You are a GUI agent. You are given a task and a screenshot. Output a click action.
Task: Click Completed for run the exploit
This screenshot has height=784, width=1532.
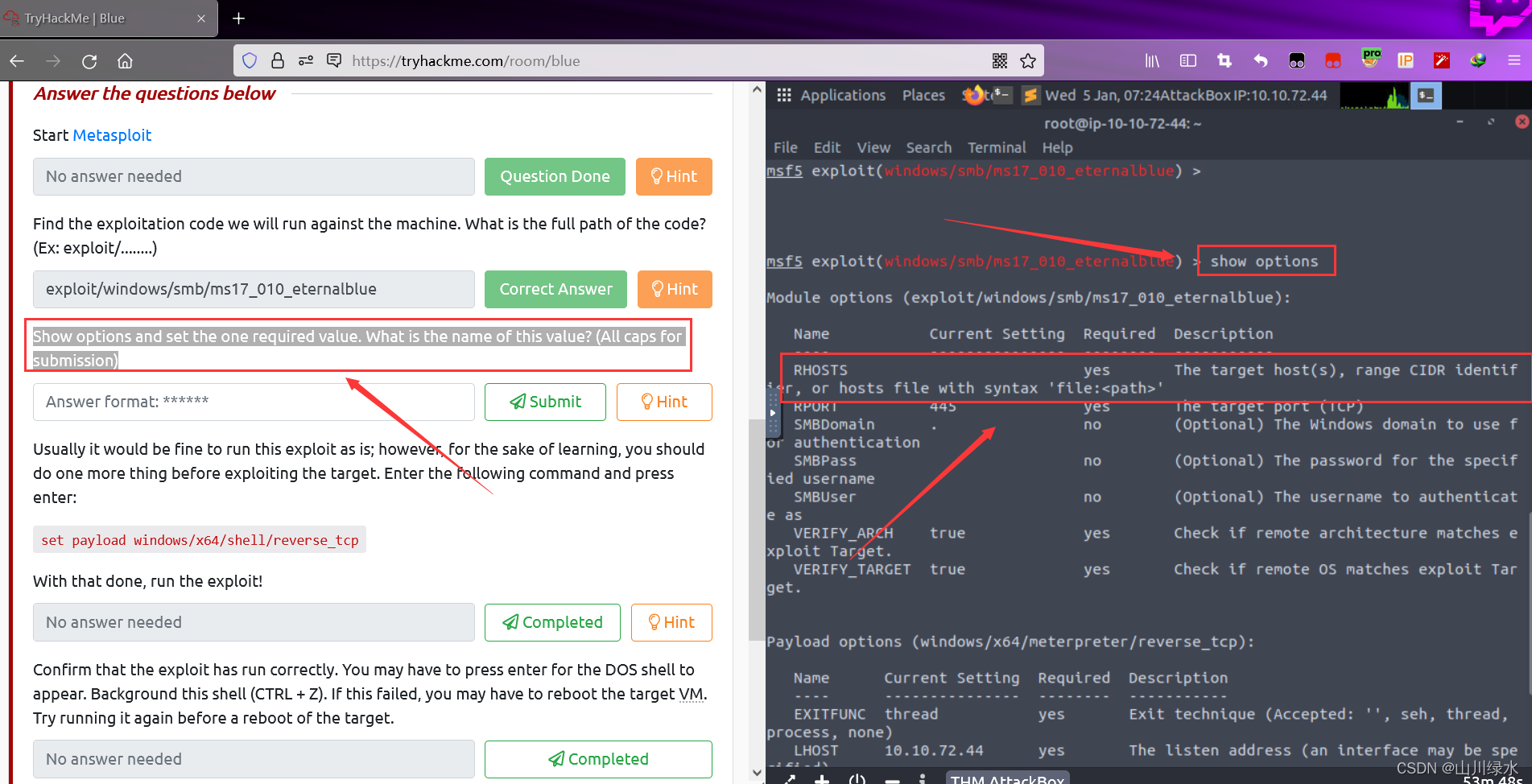[552, 622]
